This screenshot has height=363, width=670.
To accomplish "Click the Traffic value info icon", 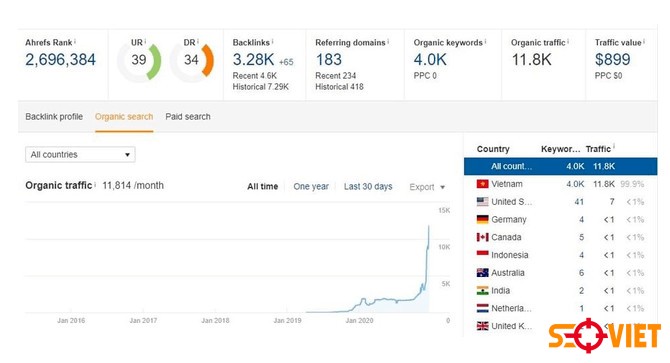I will click(644, 41).
